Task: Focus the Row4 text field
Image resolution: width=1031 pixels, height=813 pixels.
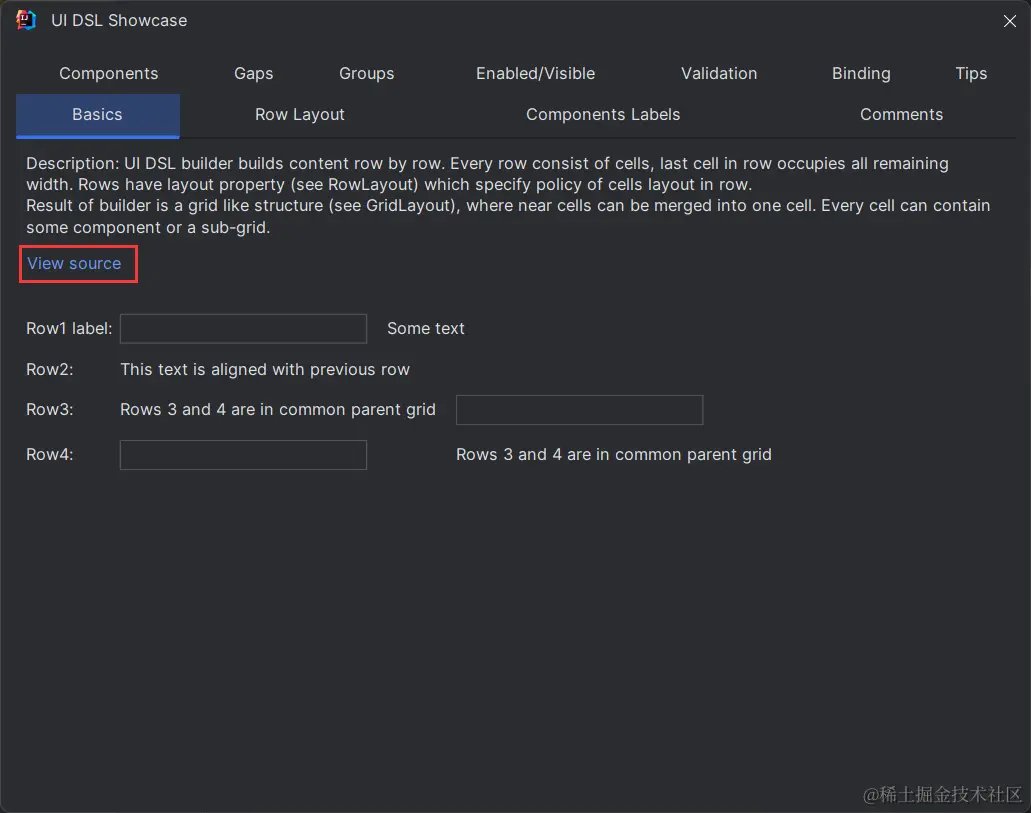Action: pos(243,455)
